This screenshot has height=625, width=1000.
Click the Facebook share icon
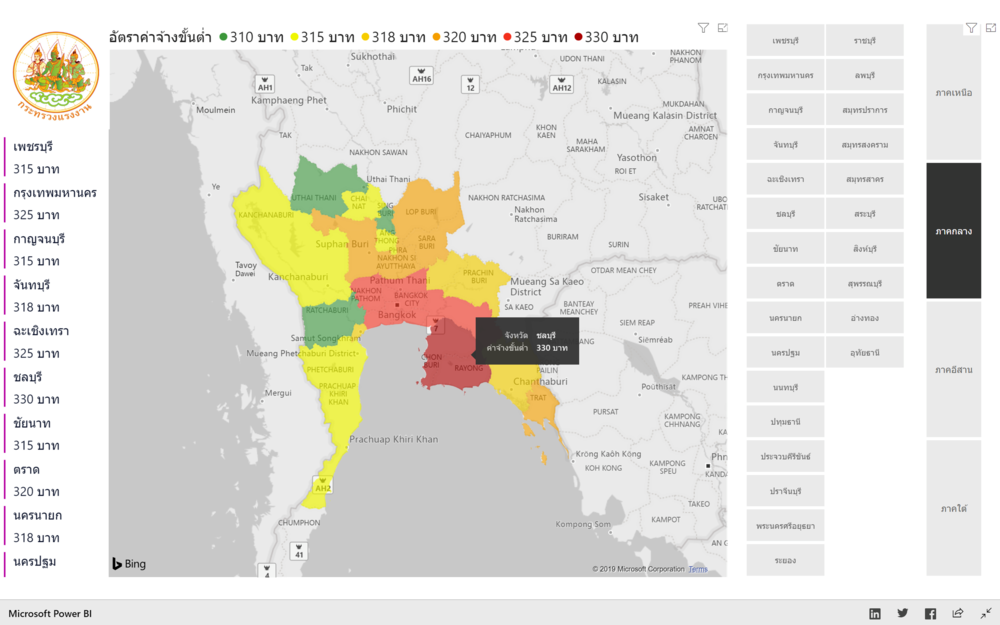[x=930, y=613]
